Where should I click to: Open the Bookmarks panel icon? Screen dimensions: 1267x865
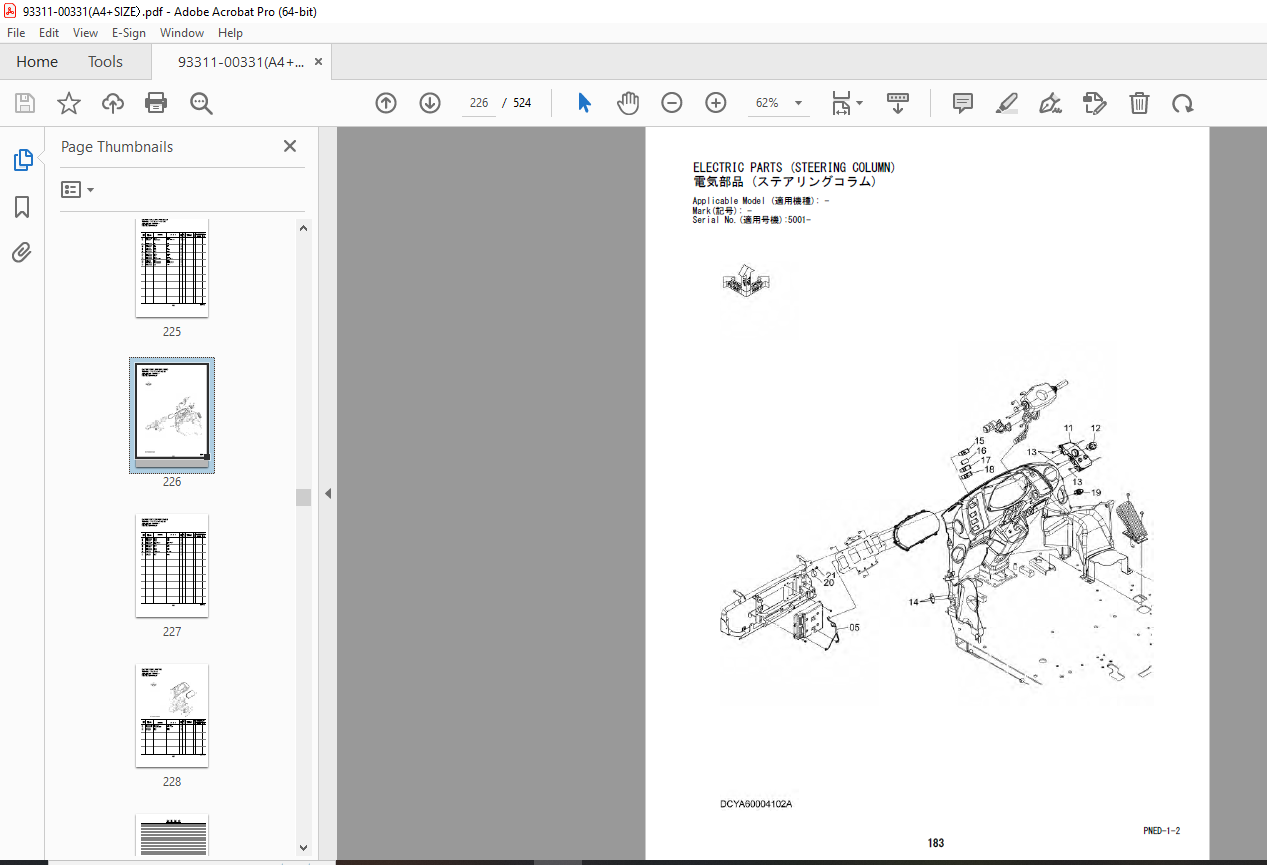click(22, 207)
